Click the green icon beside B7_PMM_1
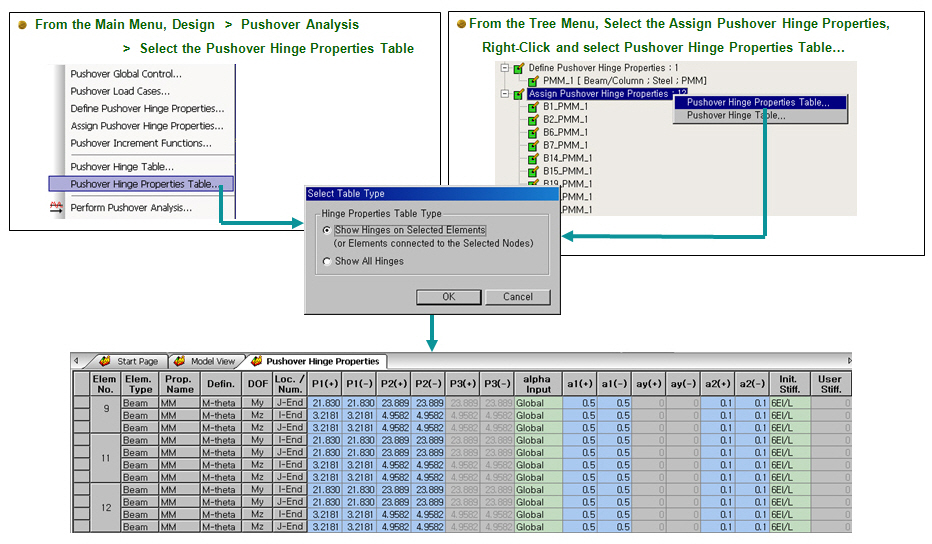Viewport: 932px width, 544px height. point(533,146)
